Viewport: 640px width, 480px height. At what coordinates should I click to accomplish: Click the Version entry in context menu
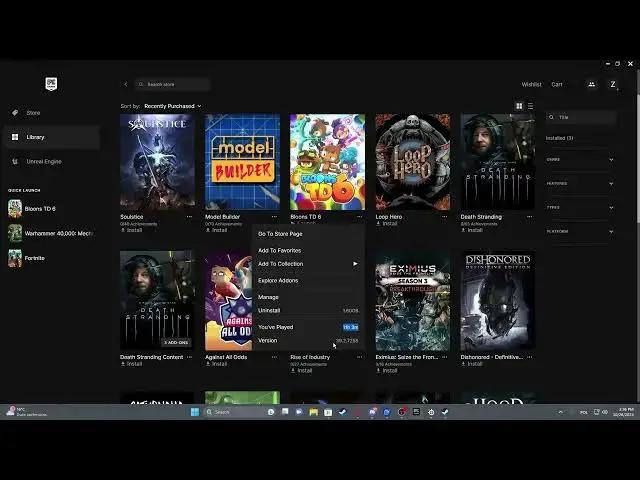pyautogui.click(x=308, y=340)
